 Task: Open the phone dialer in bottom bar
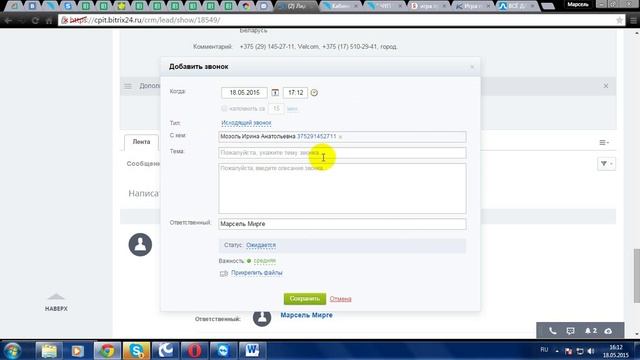coord(552,331)
